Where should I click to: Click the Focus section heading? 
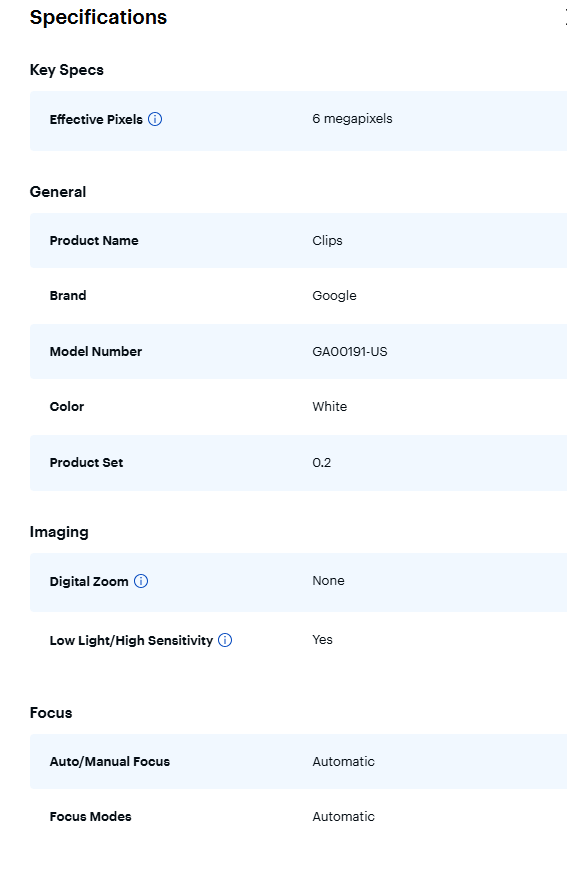point(51,713)
